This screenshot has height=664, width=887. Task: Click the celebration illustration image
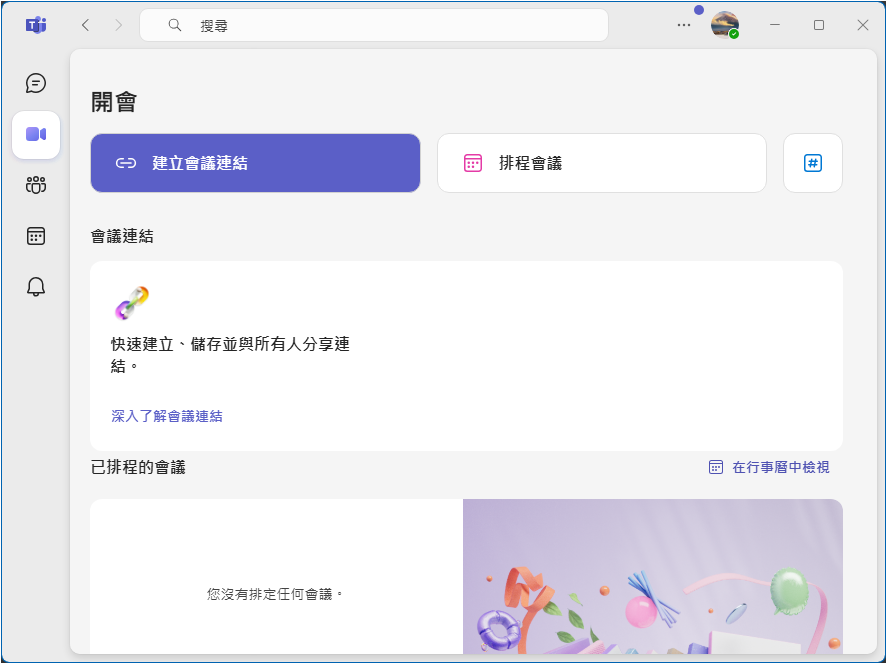652,577
